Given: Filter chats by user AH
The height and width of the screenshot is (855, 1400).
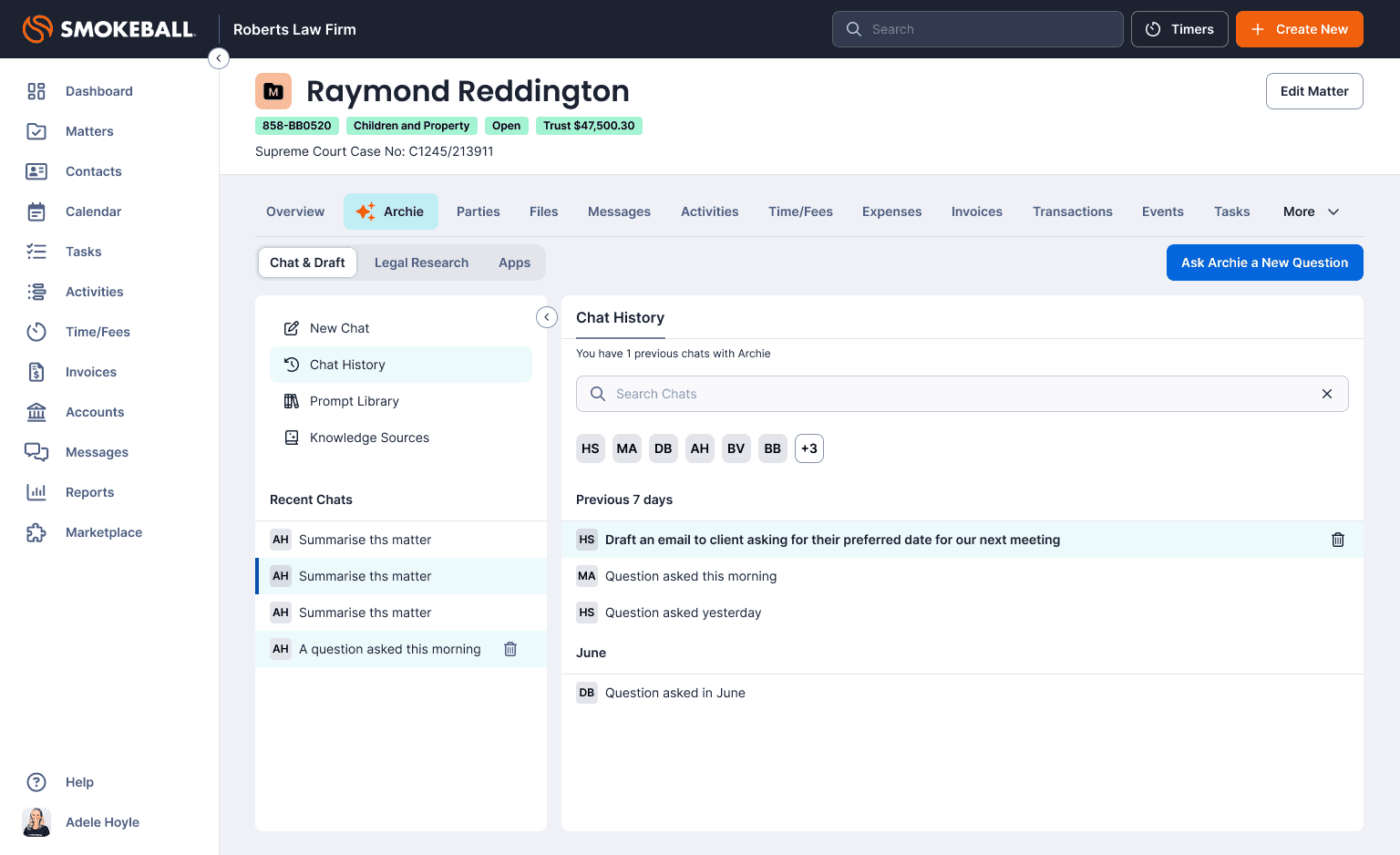Looking at the screenshot, I should [700, 448].
